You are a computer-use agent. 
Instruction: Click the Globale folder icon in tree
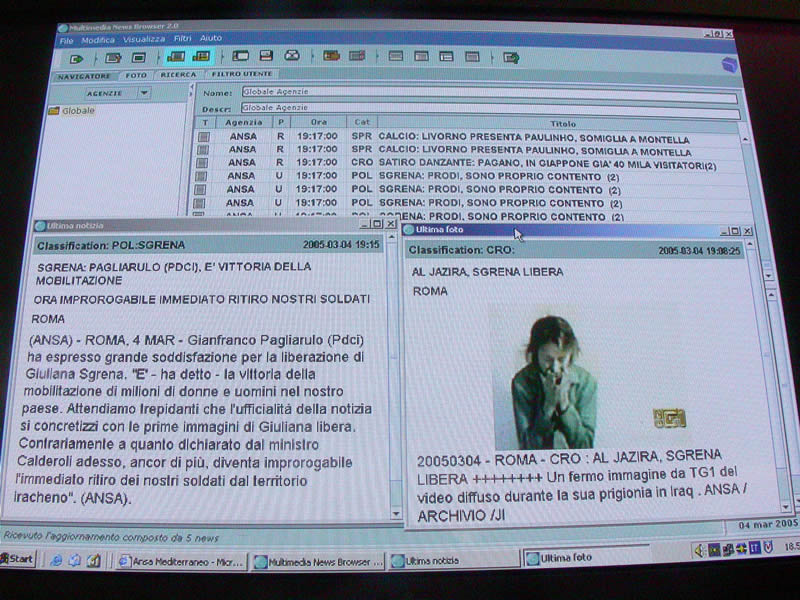point(54,111)
